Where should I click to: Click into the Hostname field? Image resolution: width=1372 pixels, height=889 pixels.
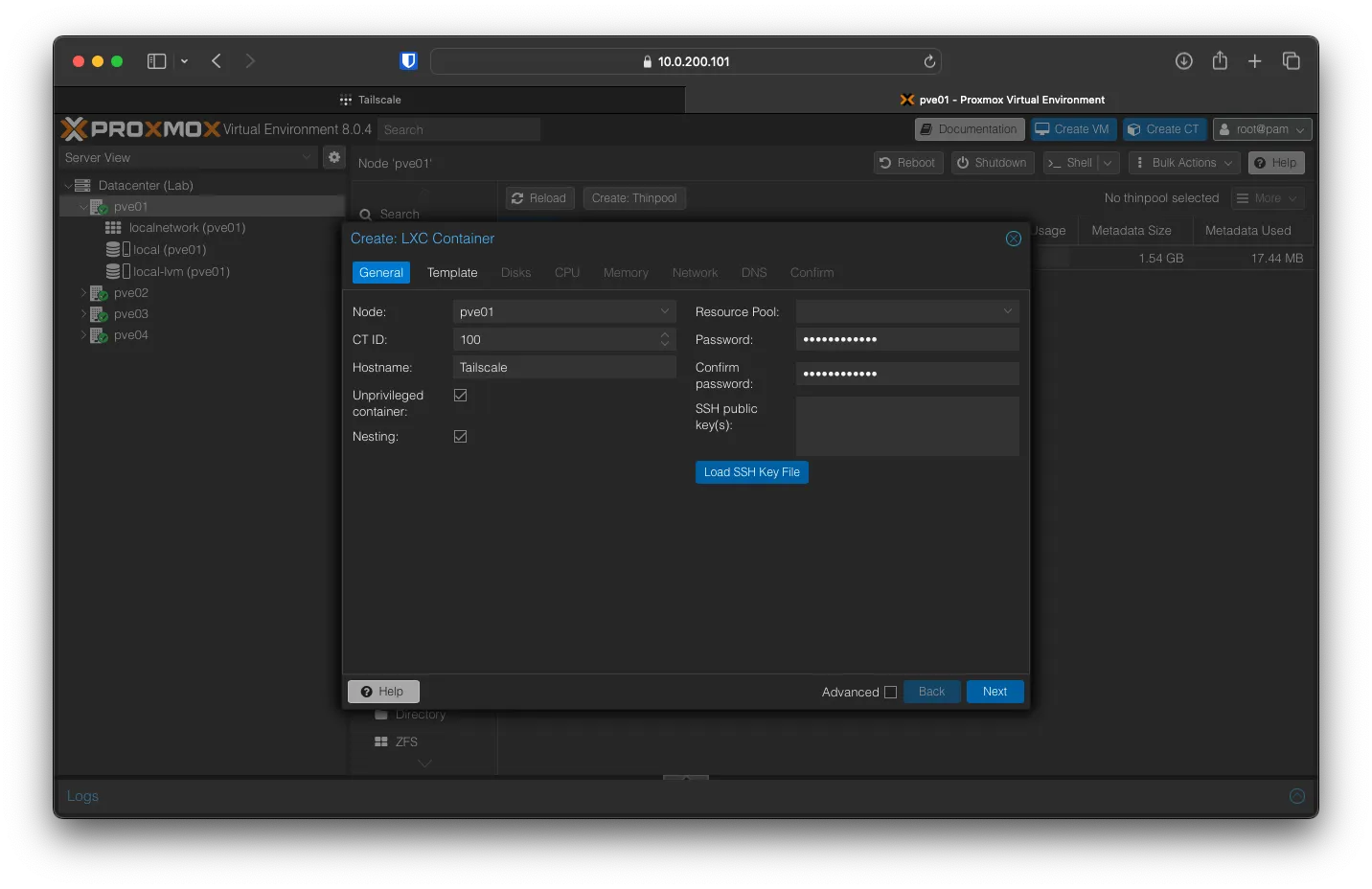click(x=564, y=367)
